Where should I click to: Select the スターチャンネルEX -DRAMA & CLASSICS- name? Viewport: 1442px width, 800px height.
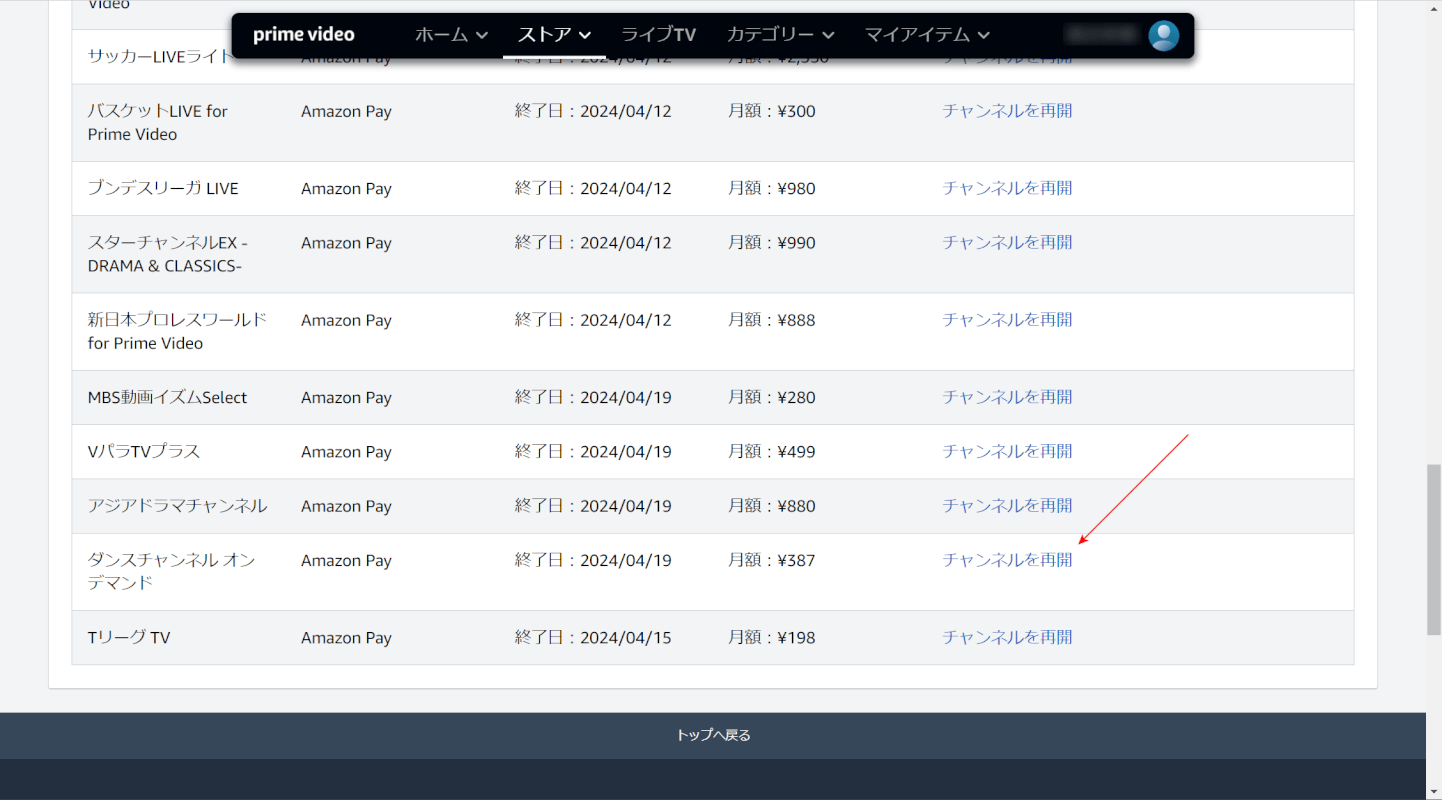167,254
